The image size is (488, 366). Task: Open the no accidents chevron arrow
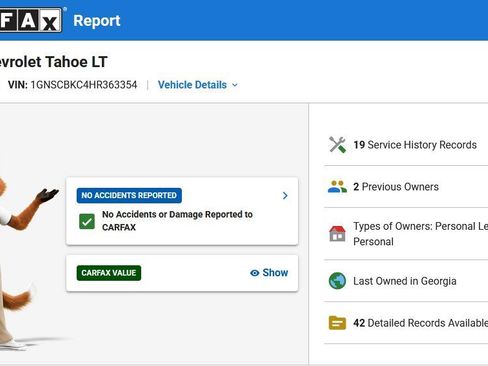tap(285, 196)
